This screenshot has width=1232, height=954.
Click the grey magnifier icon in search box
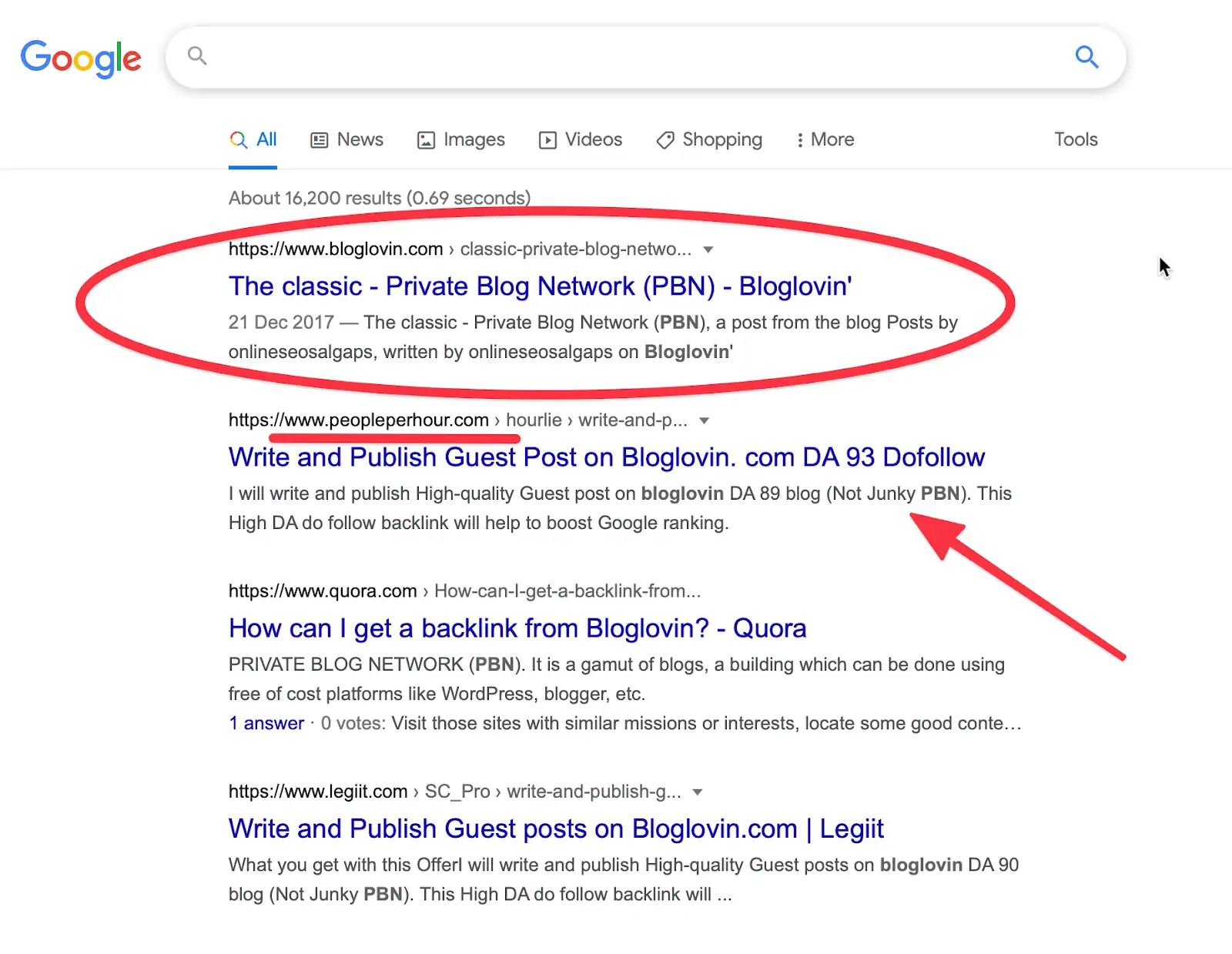(197, 55)
